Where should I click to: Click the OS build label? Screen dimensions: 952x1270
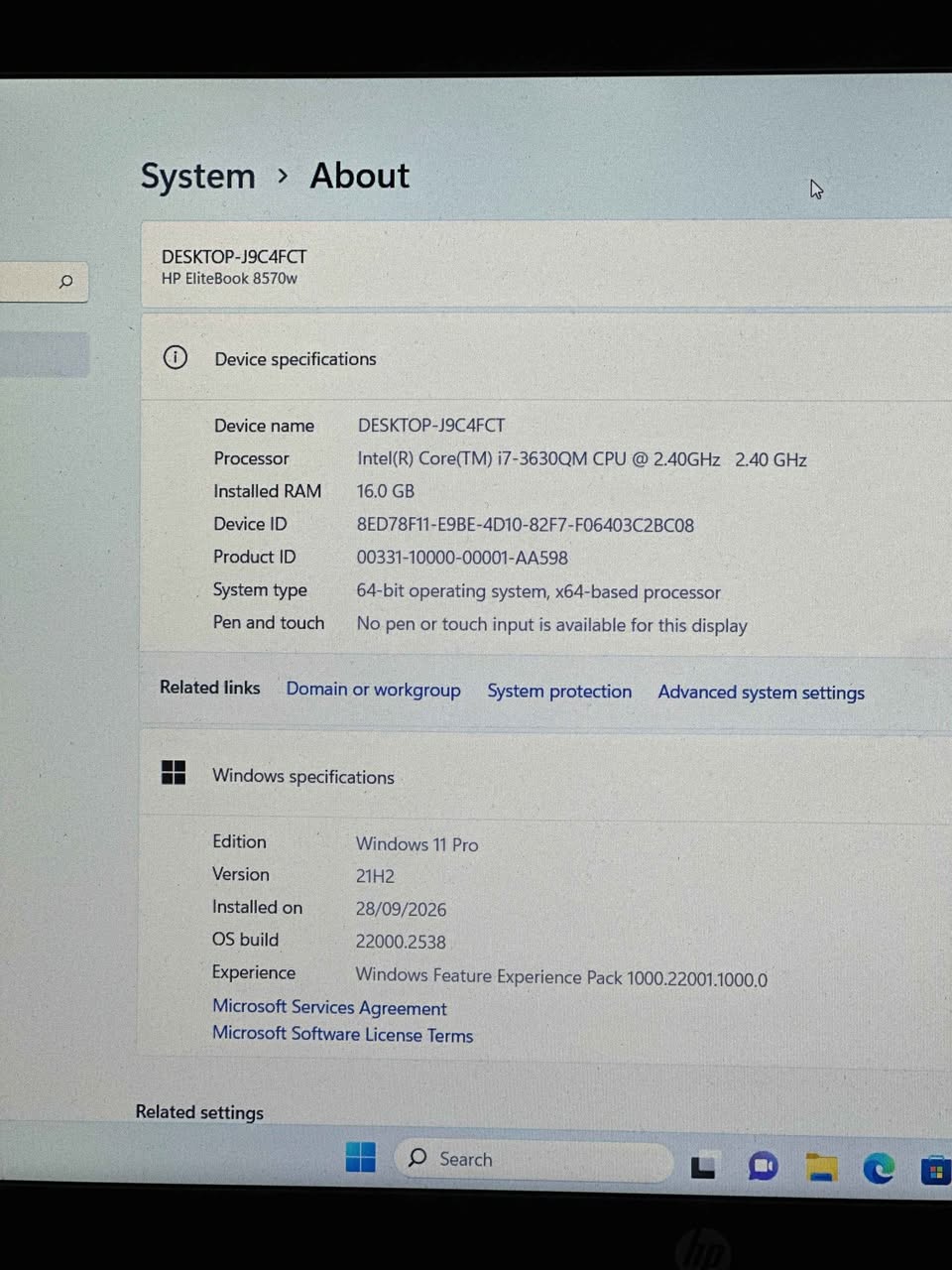pyautogui.click(x=245, y=940)
